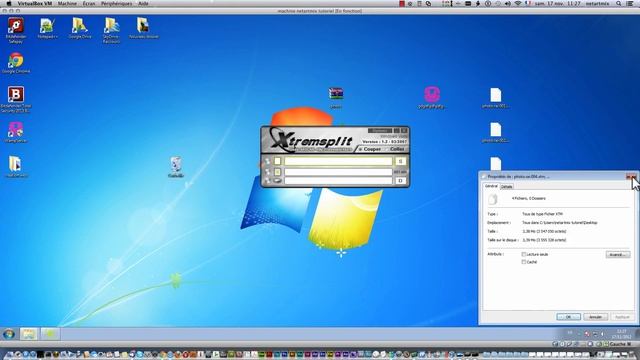This screenshot has width=640, height=360.
Task: Click the Taille value text in Properties
Action: pyautogui.click(x=544, y=231)
